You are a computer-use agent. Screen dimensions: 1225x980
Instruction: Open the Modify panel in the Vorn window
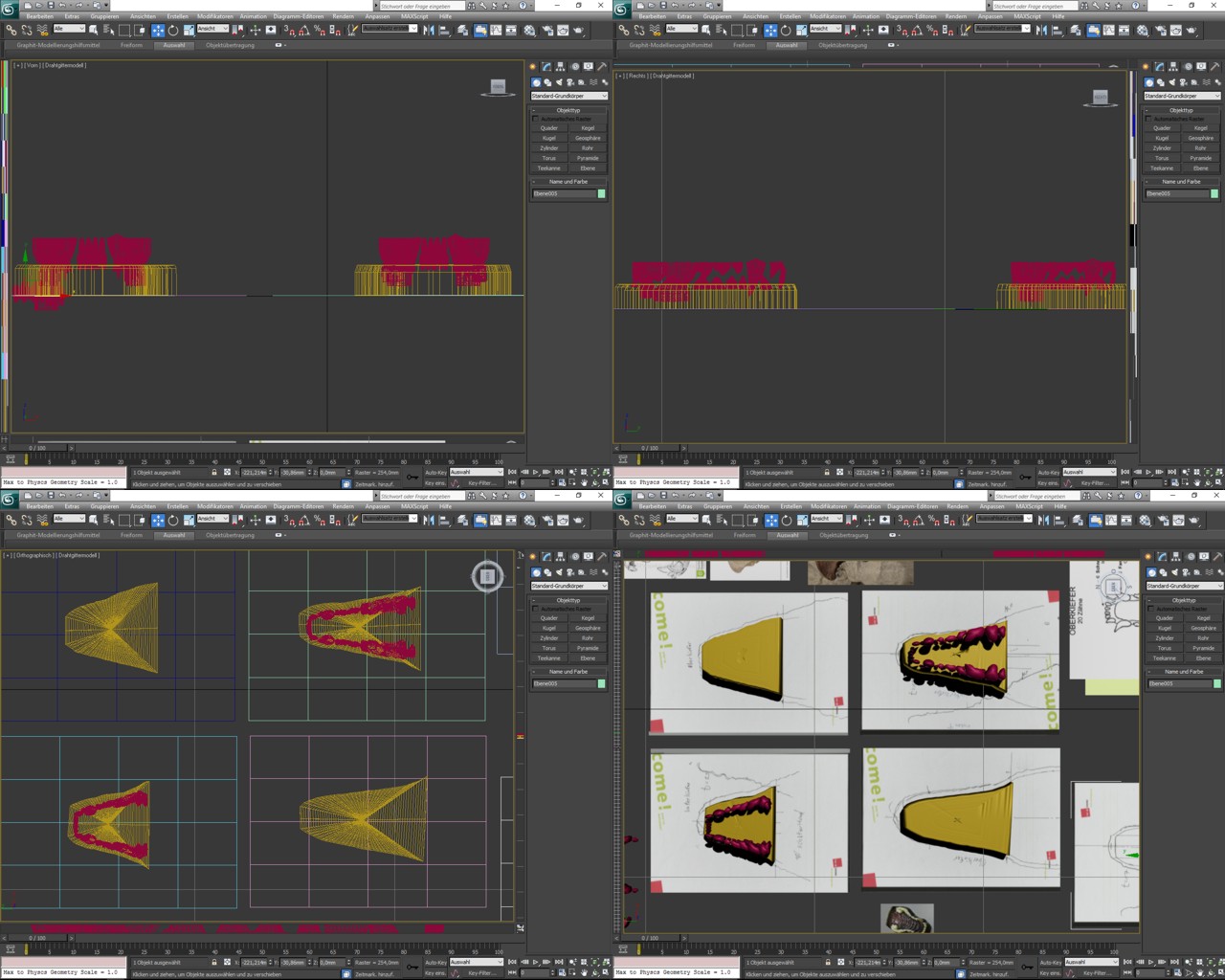546,67
